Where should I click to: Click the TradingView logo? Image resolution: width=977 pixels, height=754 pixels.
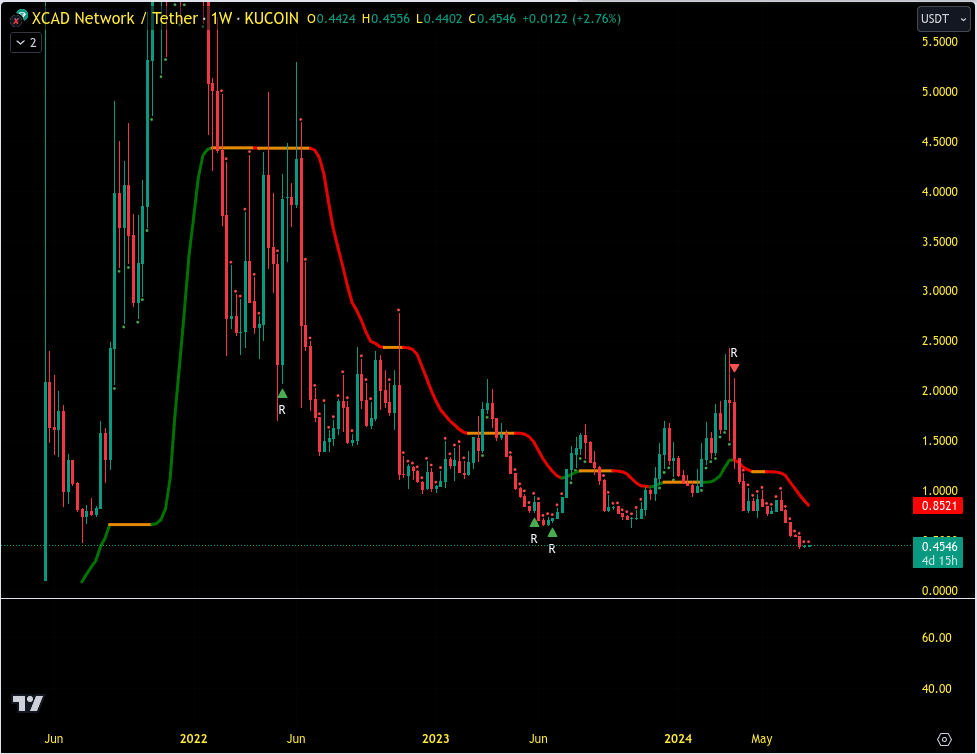[28, 704]
